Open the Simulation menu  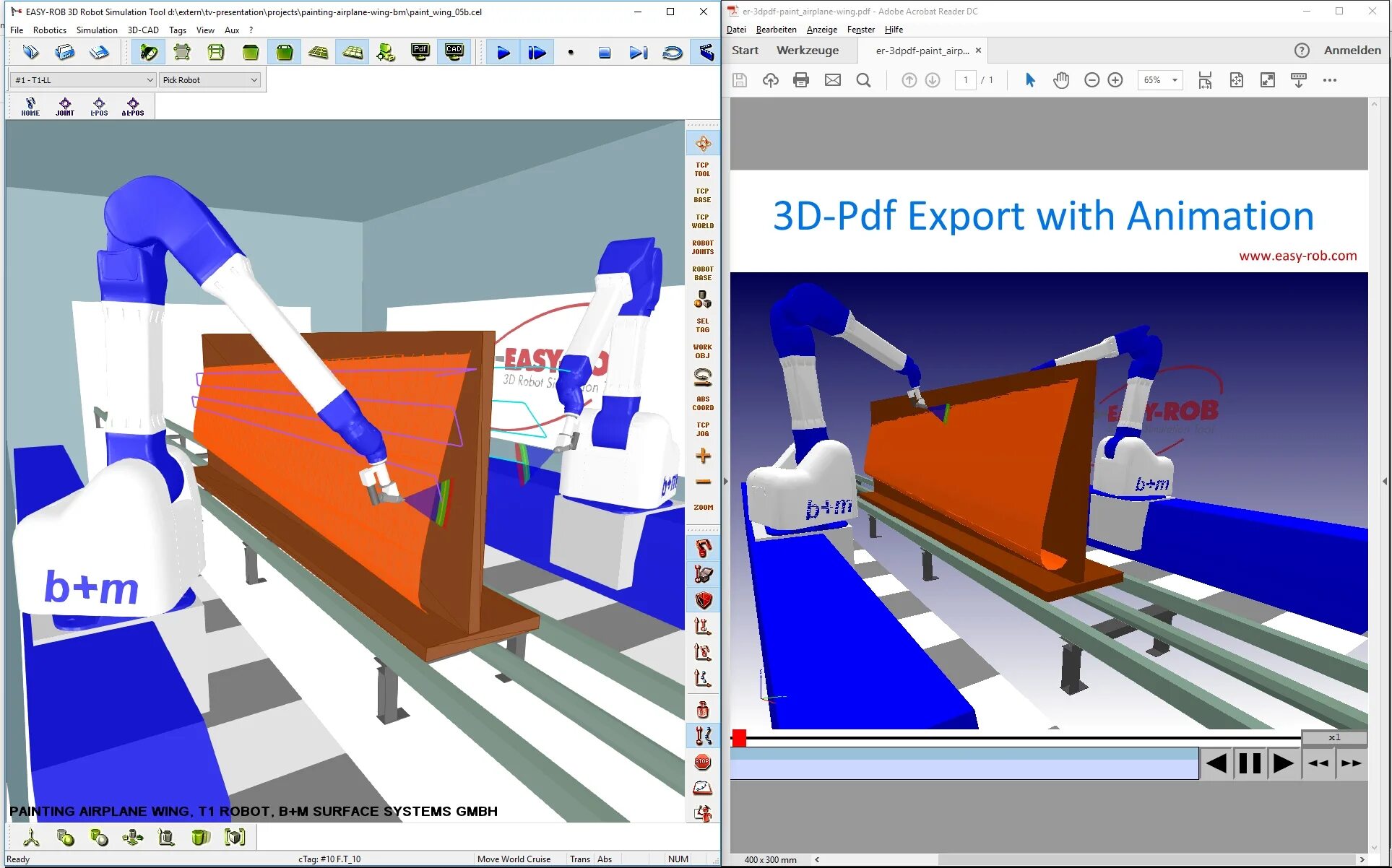pos(97,30)
